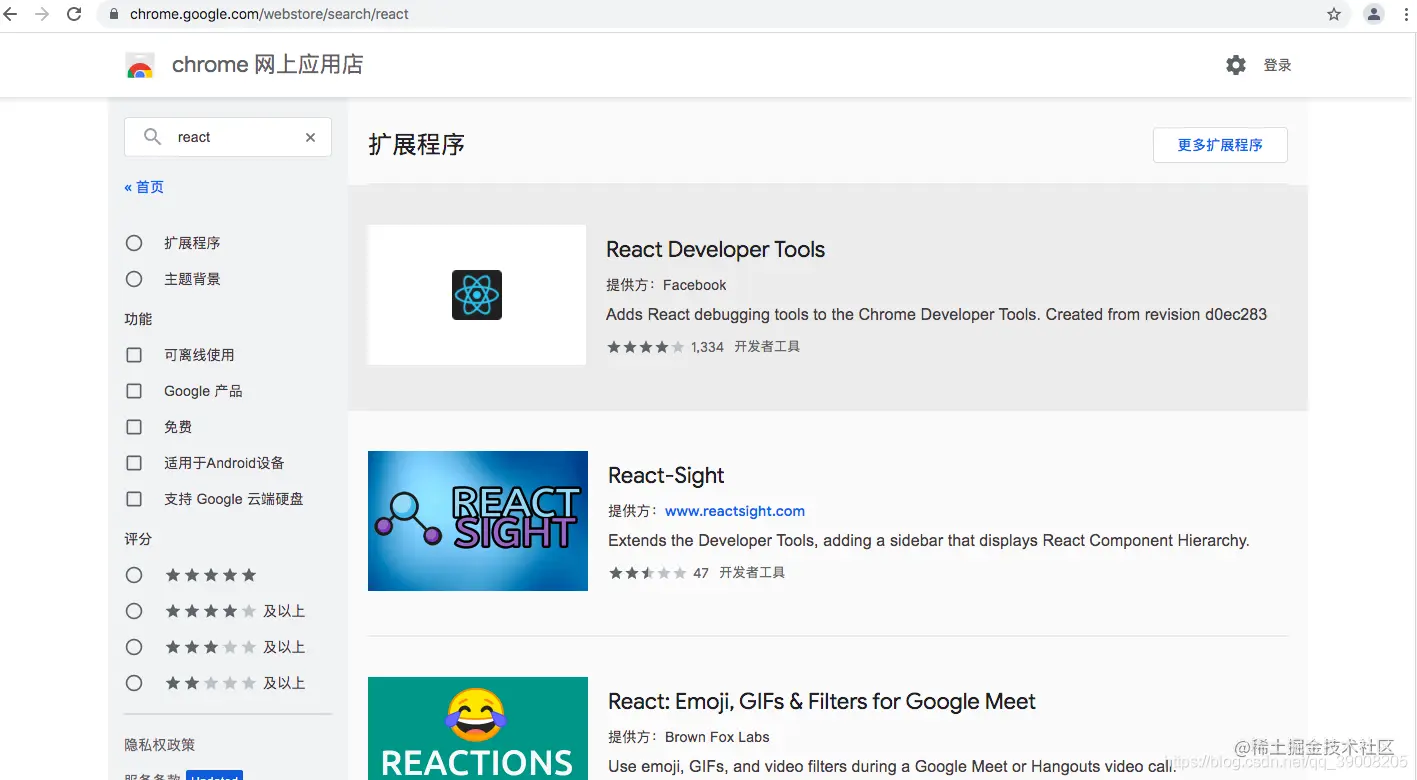Bookmark this page with the star icon
Screen dimensions: 1417x780
pos(1333,14)
